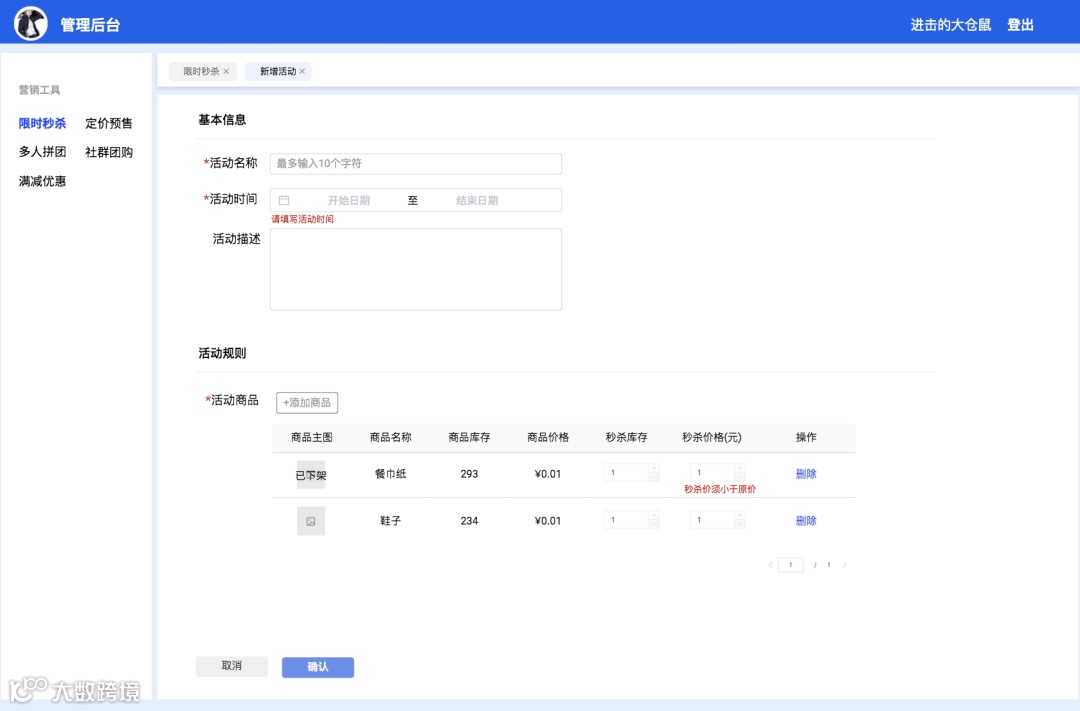Click the 秒杀价须小于原价 error message

point(720,489)
